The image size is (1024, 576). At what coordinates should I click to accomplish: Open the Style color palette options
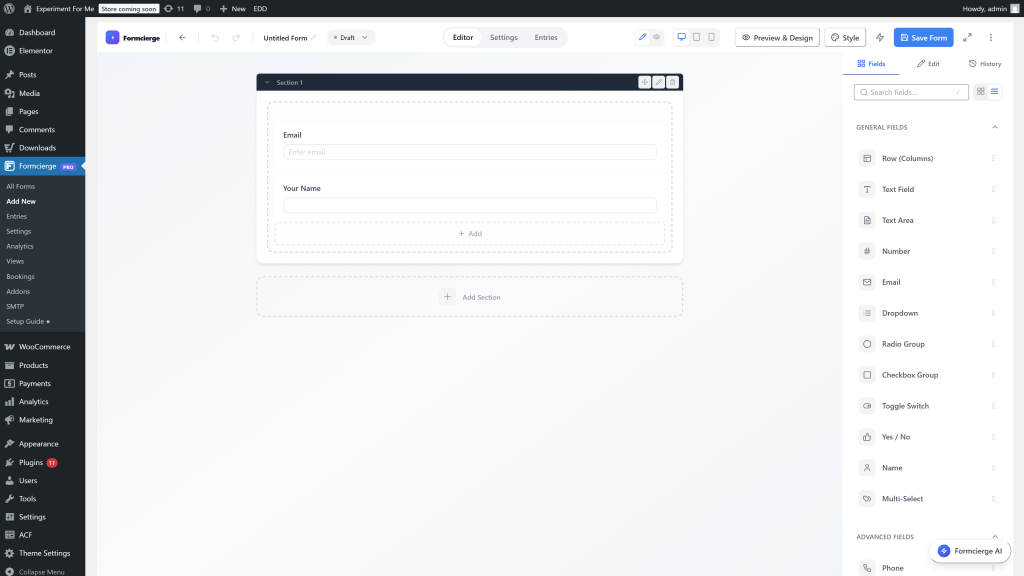coord(845,37)
